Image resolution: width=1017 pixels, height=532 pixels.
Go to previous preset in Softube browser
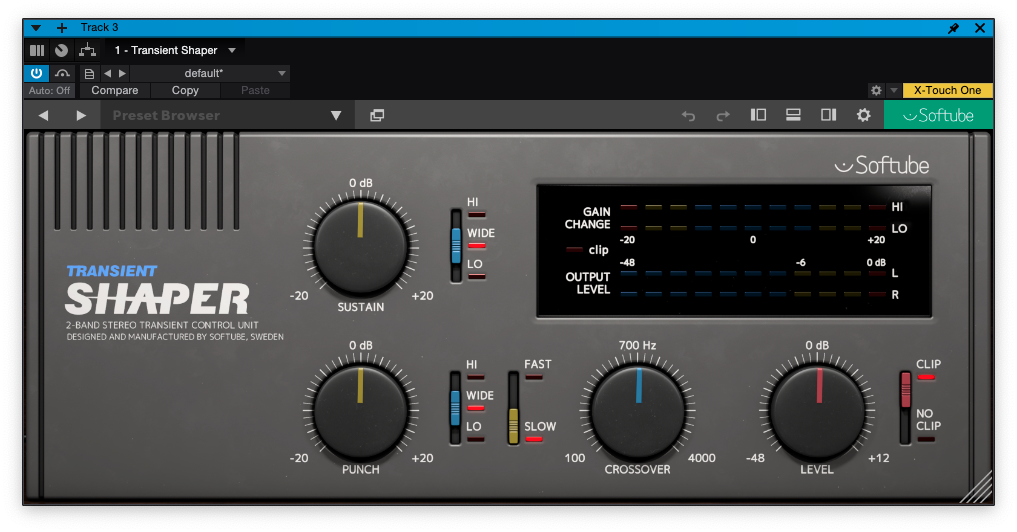point(43,115)
